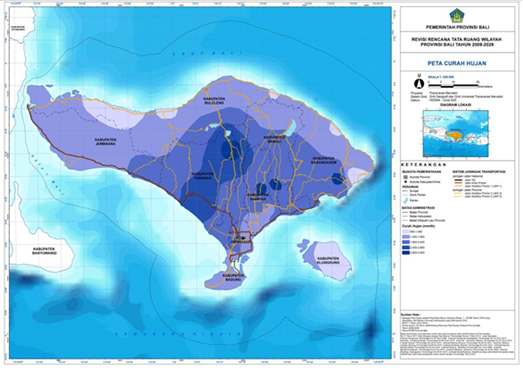Screen dimensions: 523x370
Task: Click the scale bar under Skala
Action: pos(453,85)
